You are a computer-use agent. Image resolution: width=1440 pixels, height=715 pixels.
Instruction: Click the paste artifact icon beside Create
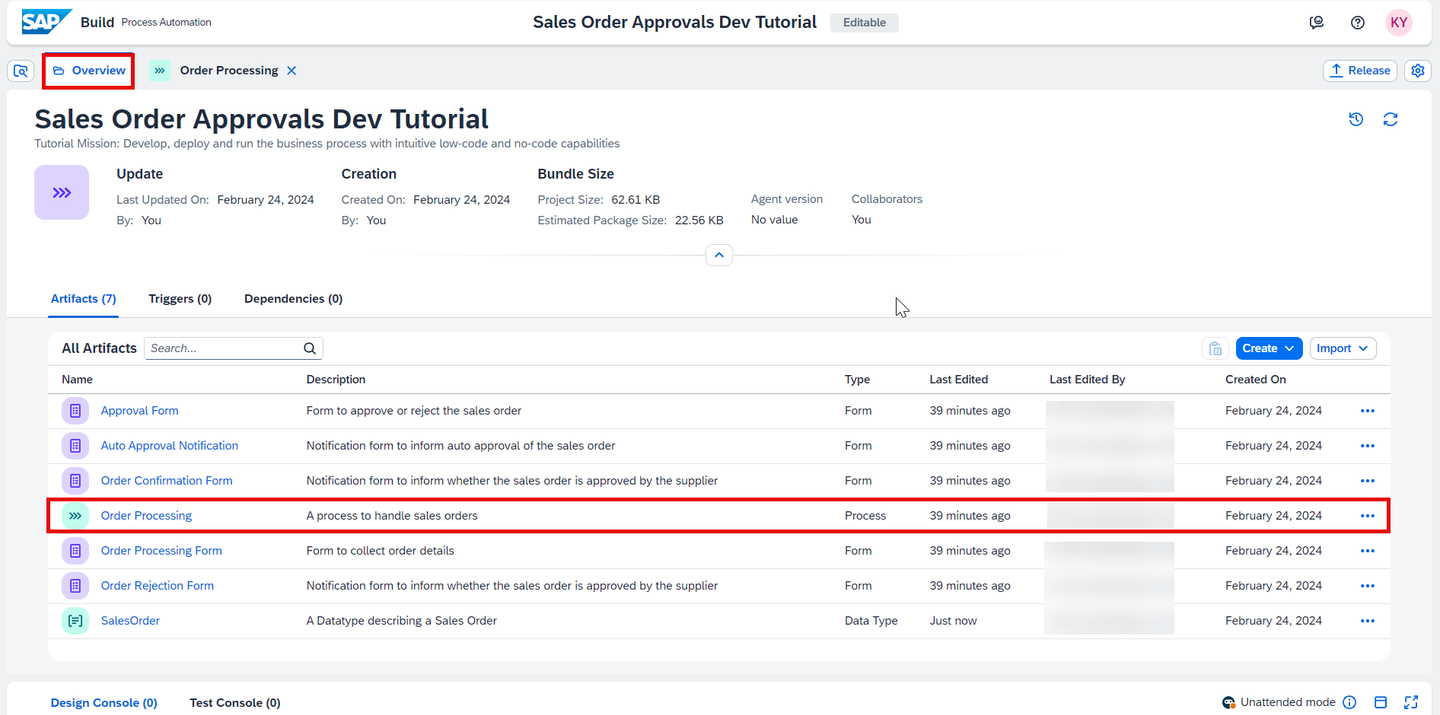pos(1215,348)
